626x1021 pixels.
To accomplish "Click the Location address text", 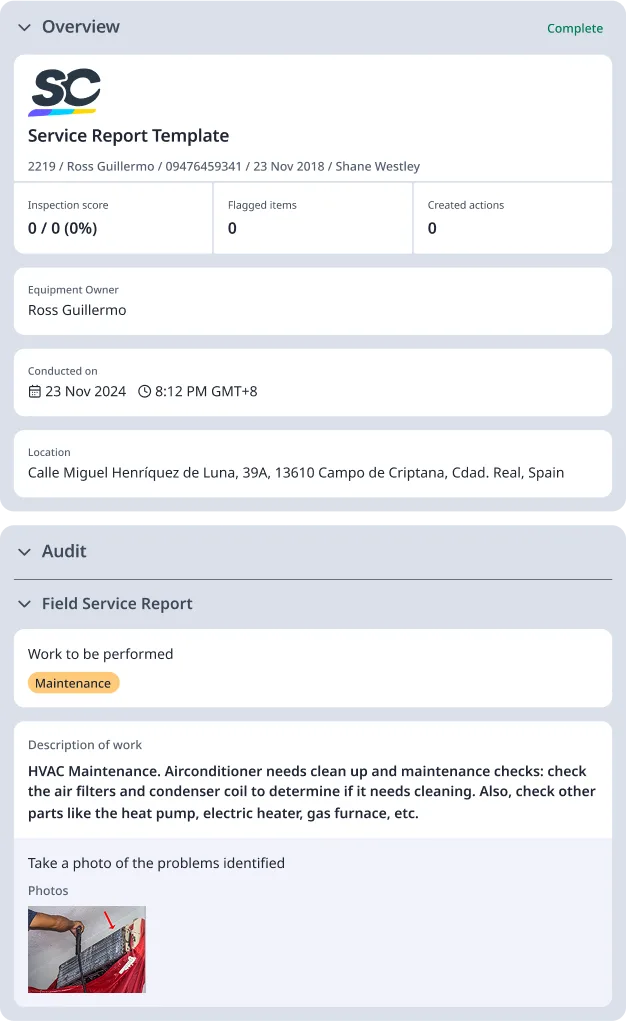I will click(296, 472).
